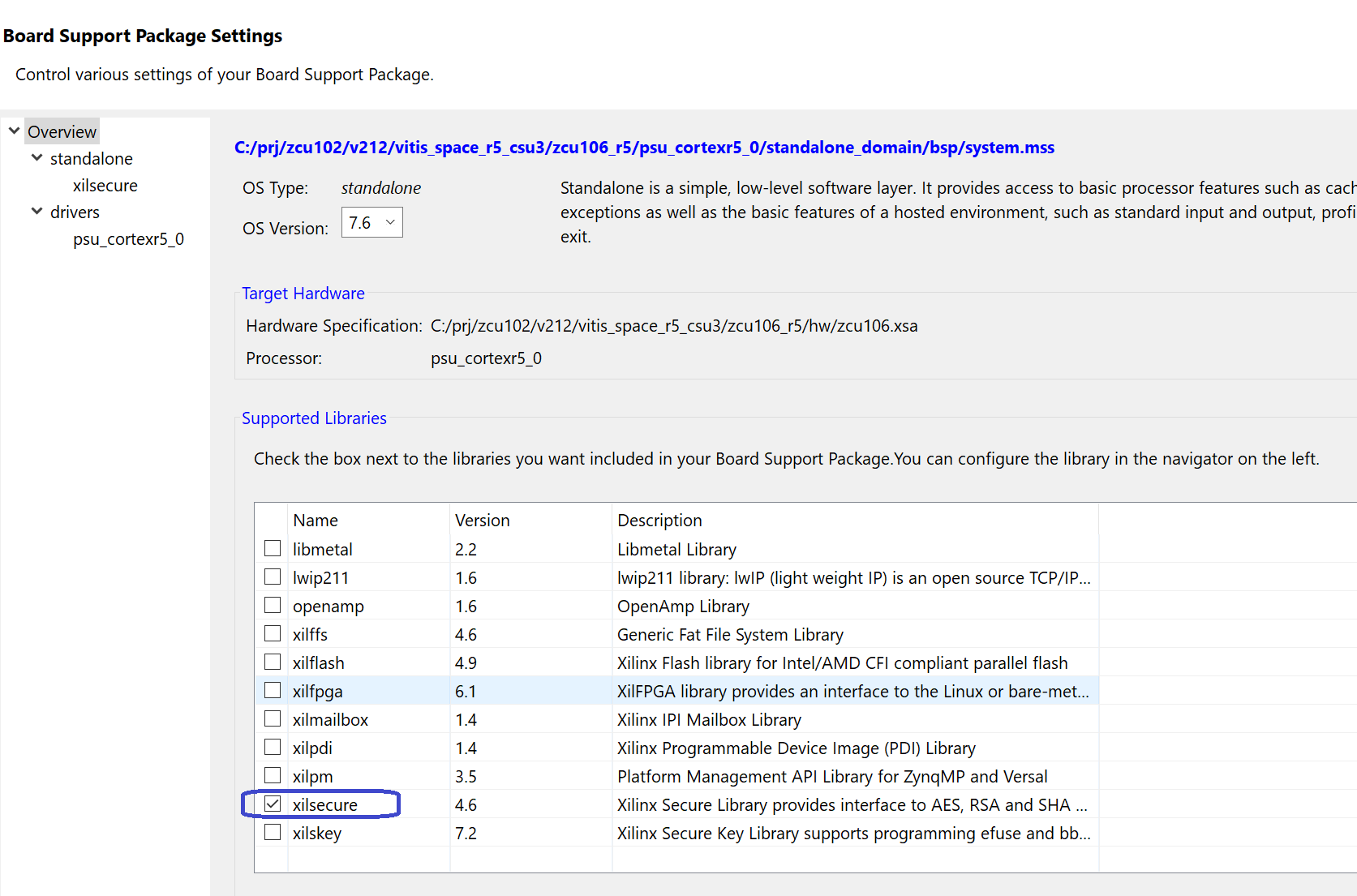Click the openamp library name
1357x896 pixels.
point(329,607)
